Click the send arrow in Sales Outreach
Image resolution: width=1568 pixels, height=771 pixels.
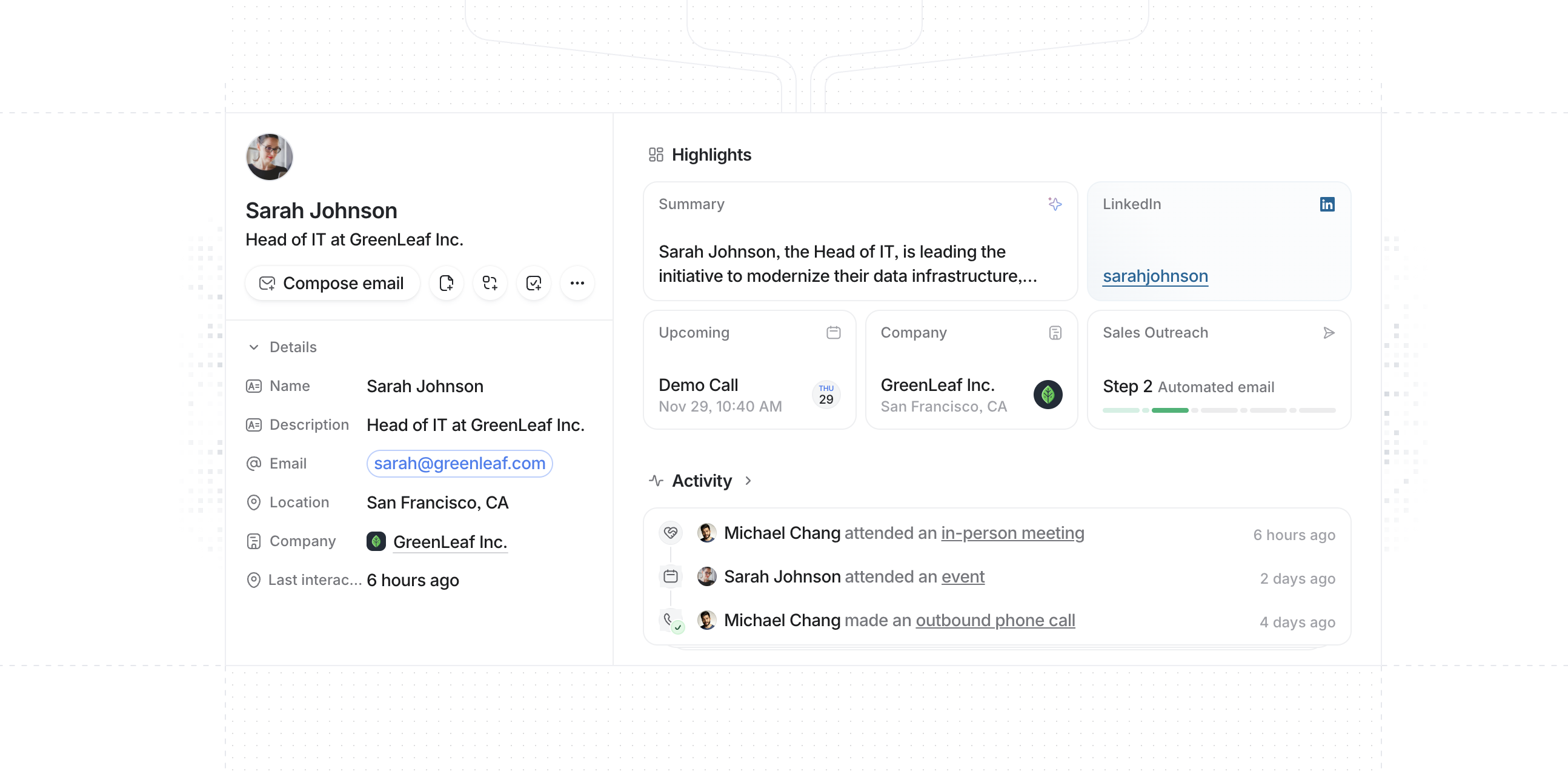[1329, 333]
